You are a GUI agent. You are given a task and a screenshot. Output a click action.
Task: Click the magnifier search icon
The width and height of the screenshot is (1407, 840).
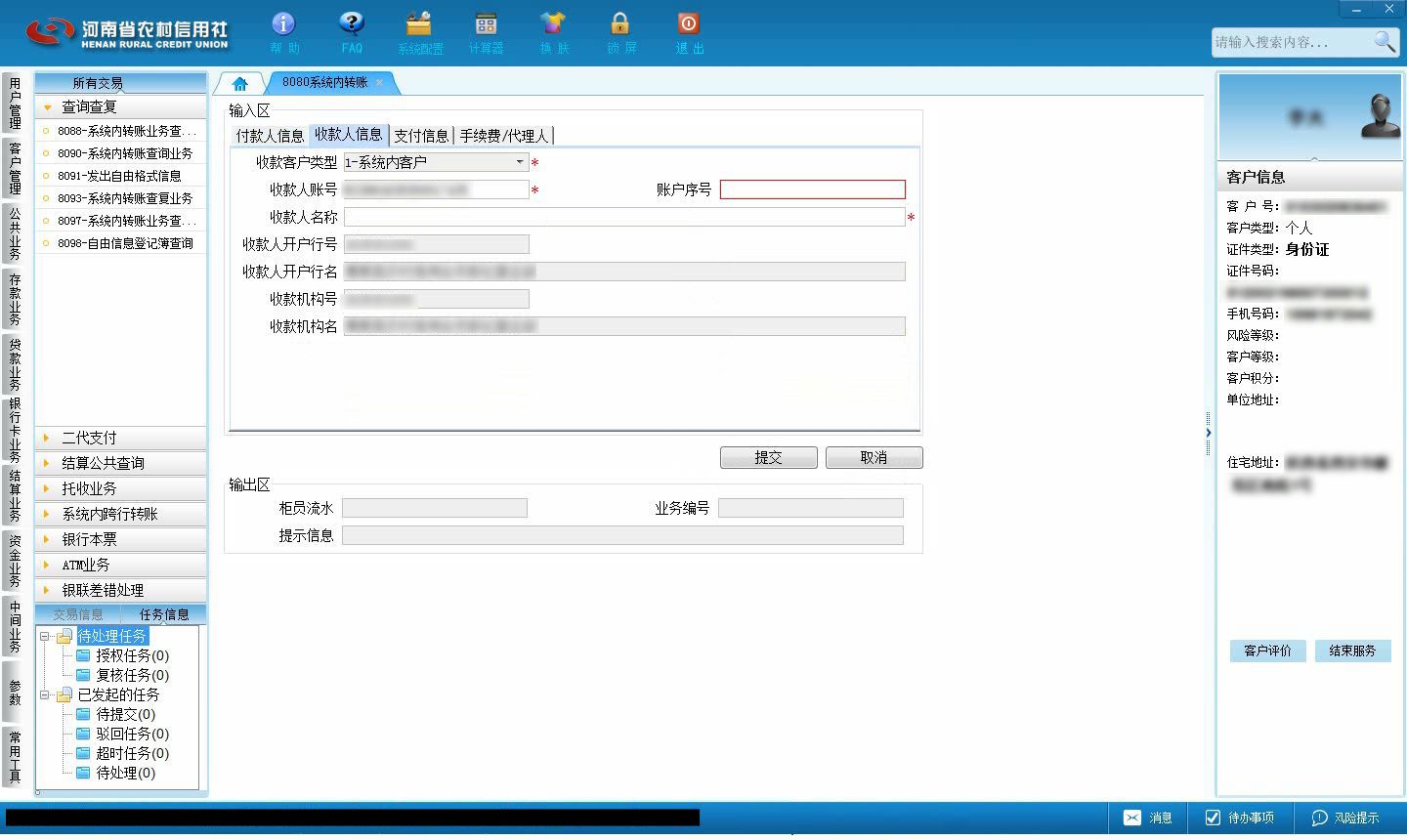1385,41
